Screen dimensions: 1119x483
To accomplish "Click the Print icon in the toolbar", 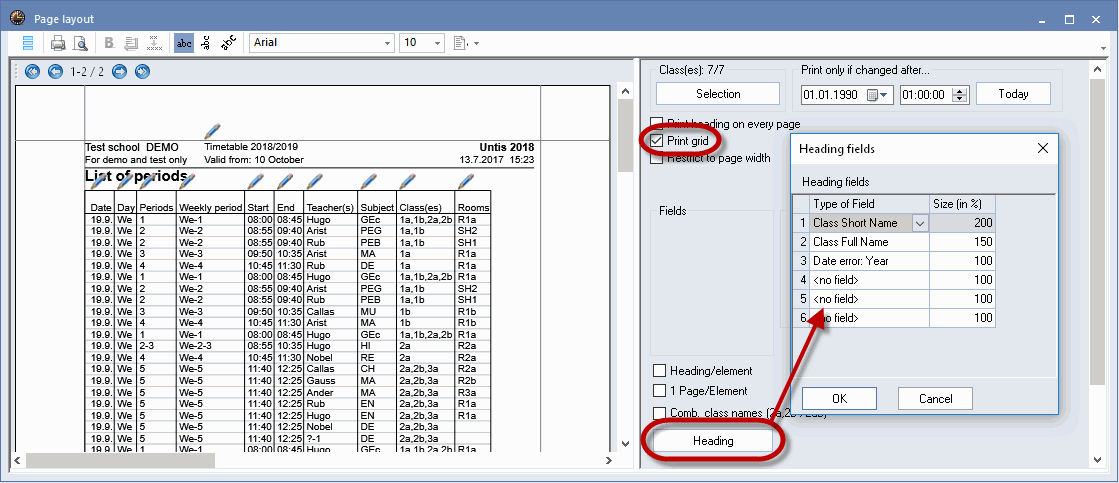I will click(x=58, y=43).
